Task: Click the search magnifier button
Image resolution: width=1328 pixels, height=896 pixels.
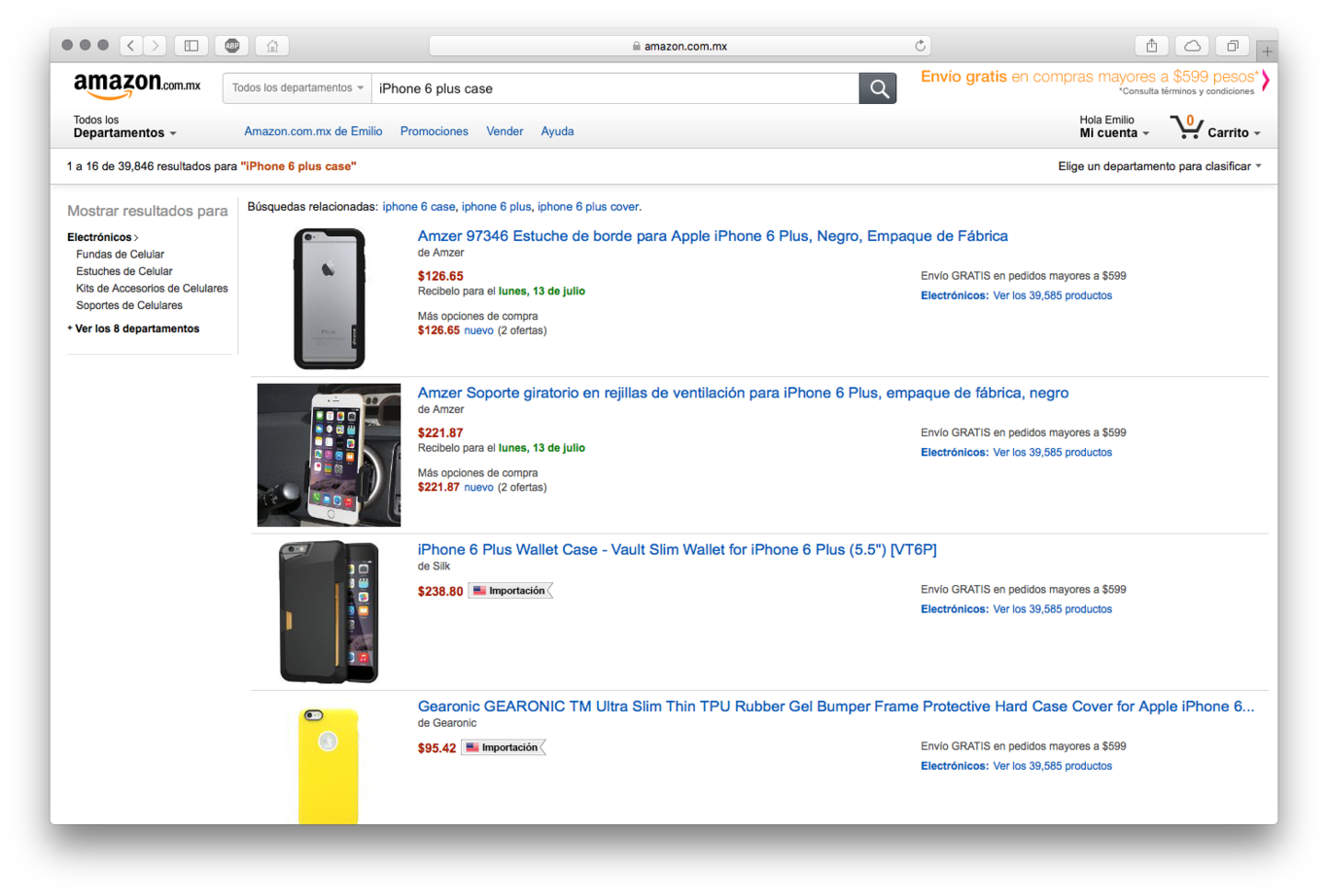Action: [x=877, y=87]
